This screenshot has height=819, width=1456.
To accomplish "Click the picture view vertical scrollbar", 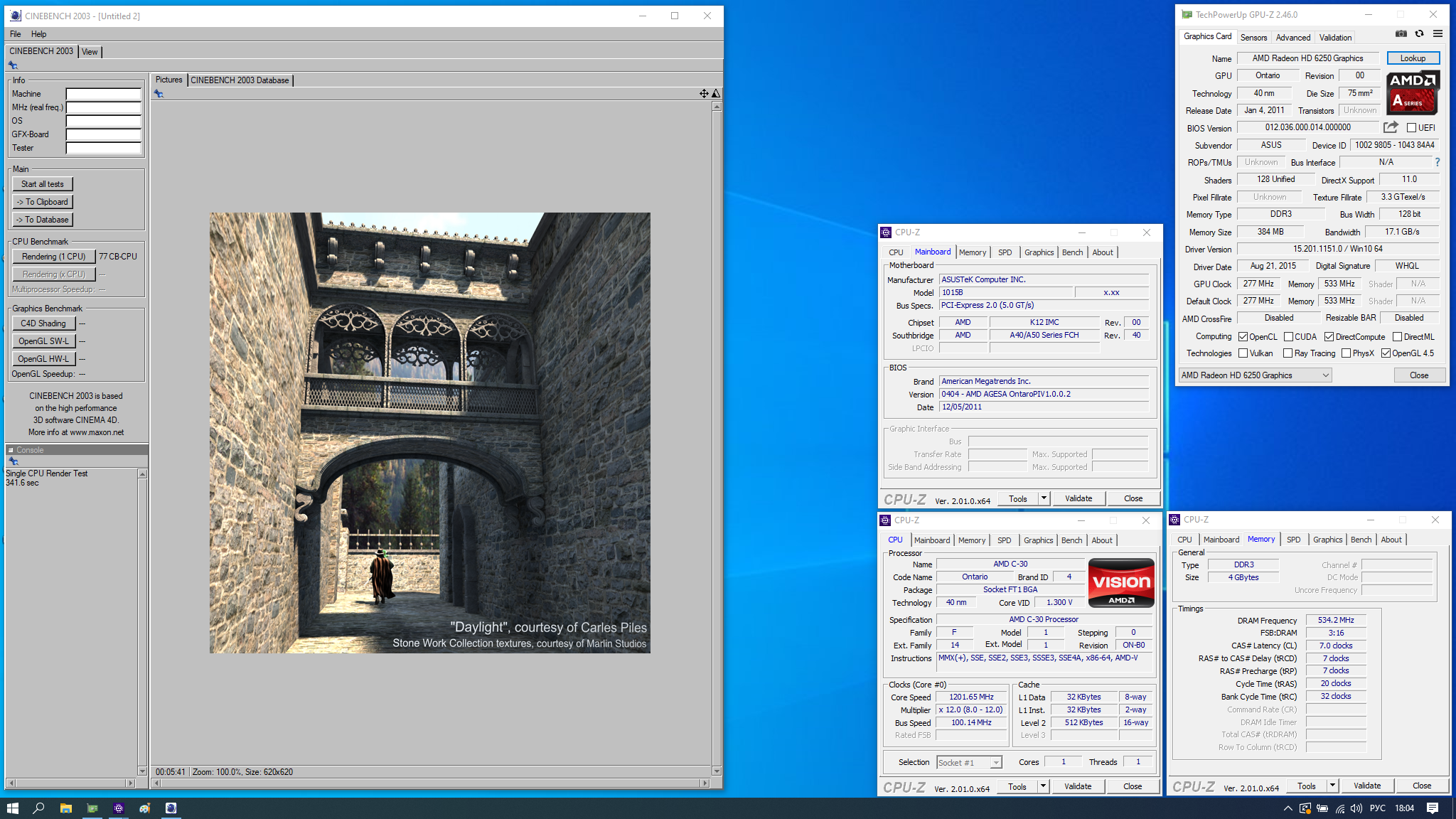I will [717, 439].
